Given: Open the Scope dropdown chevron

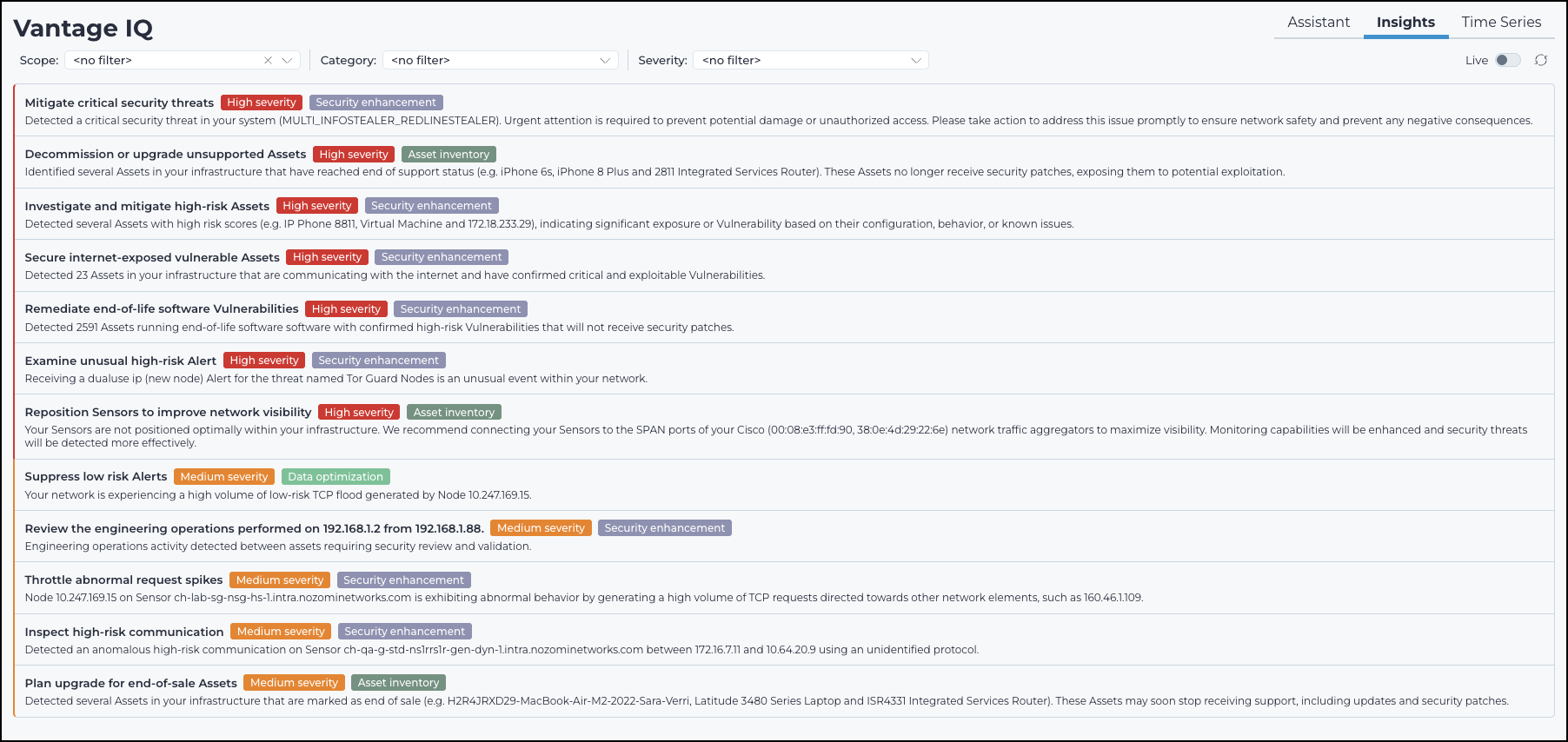Looking at the screenshot, I should click(x=287, y=60).
